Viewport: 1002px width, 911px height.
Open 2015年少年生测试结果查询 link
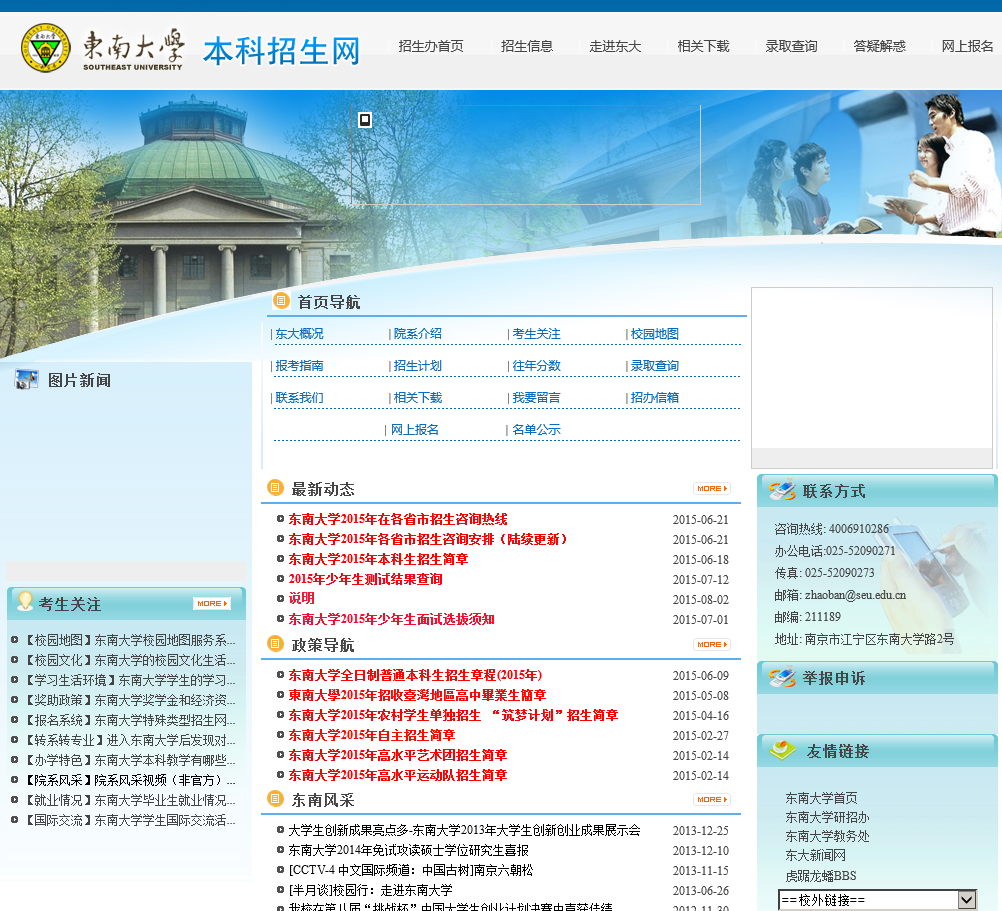pyautogui.click(x=365, y=579)
